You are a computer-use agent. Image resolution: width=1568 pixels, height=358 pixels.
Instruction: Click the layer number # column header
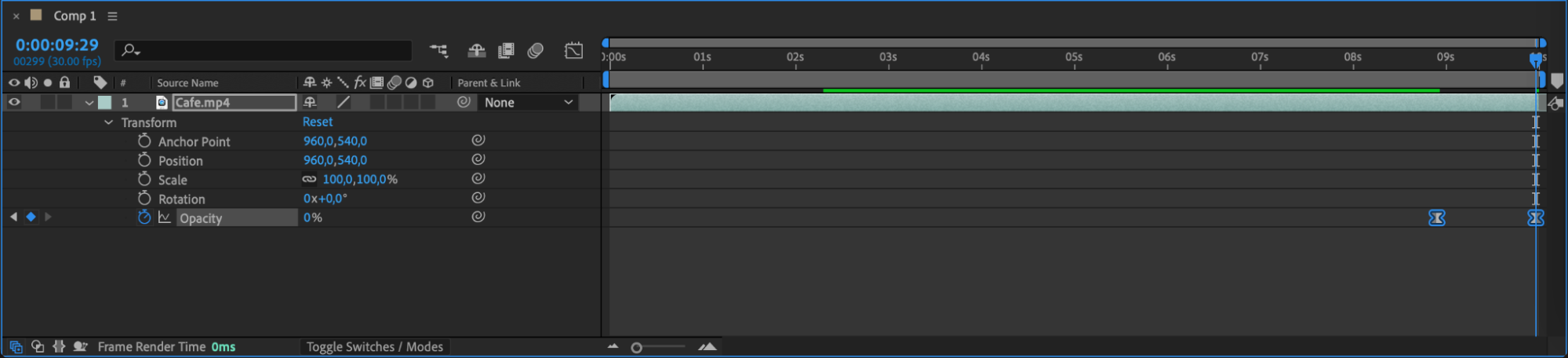(x=123, y=82)
